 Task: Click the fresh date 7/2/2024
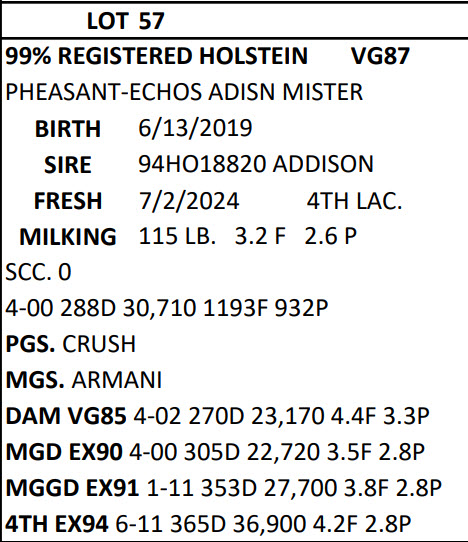pos(189,201)
